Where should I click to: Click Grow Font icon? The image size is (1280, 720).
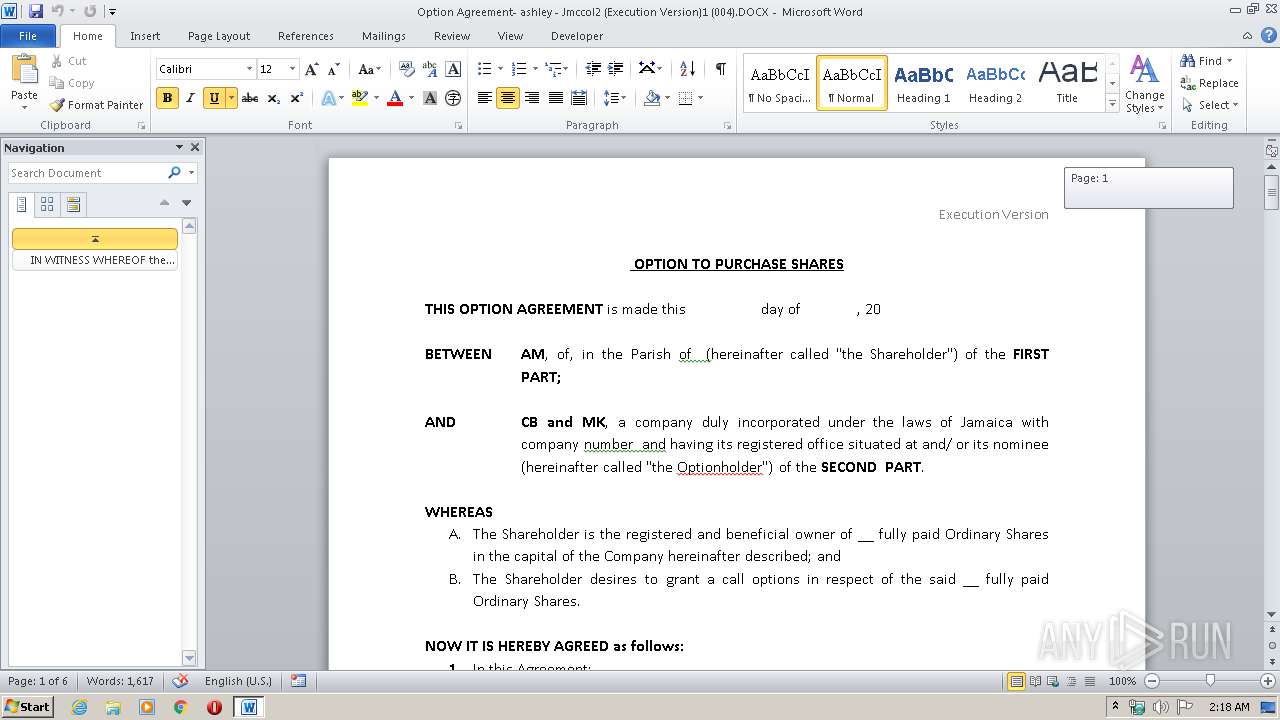pyautogui.click(x=312, y=69)
